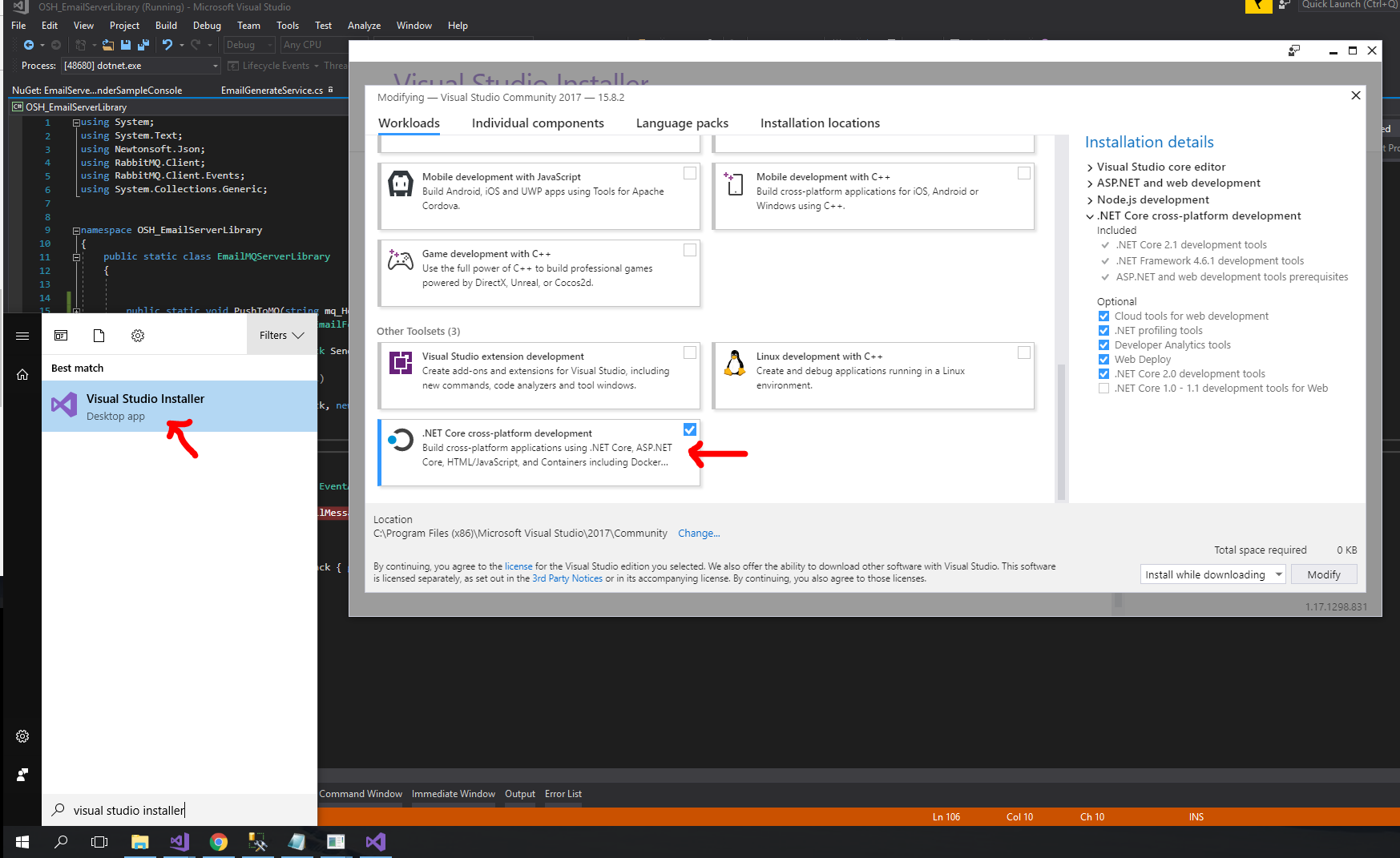
Task: Click the Linux penguin workload icon
Action: pyautogui.click(x=735, y=363)
